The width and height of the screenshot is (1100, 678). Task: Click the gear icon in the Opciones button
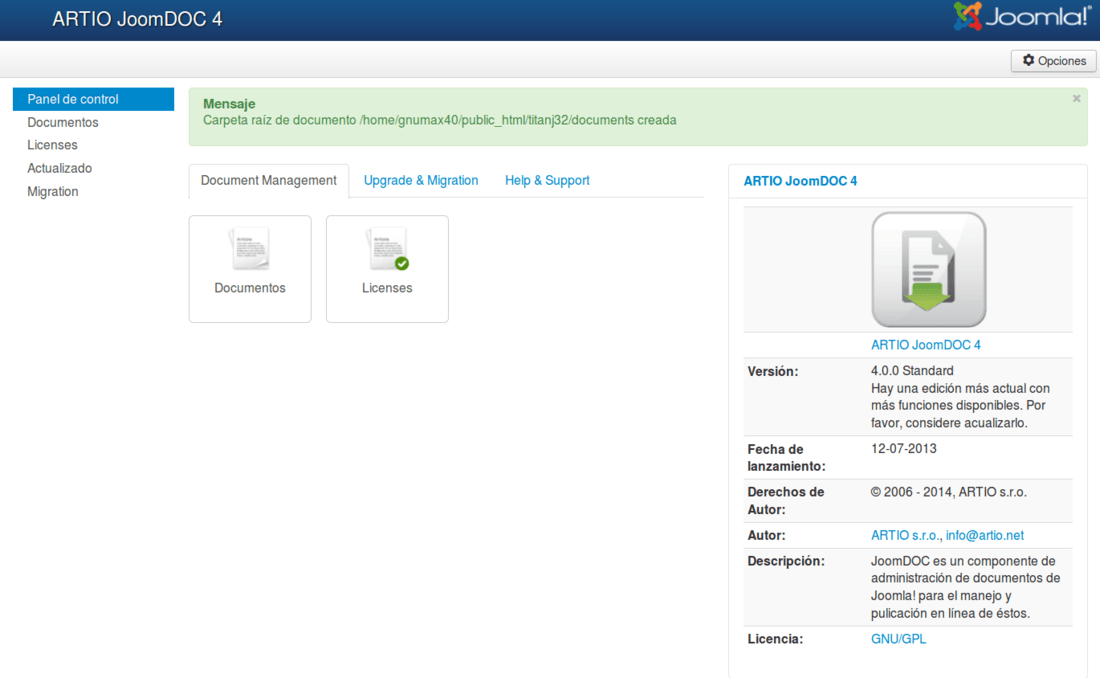pyautogui.click(x=1028, y=60)
